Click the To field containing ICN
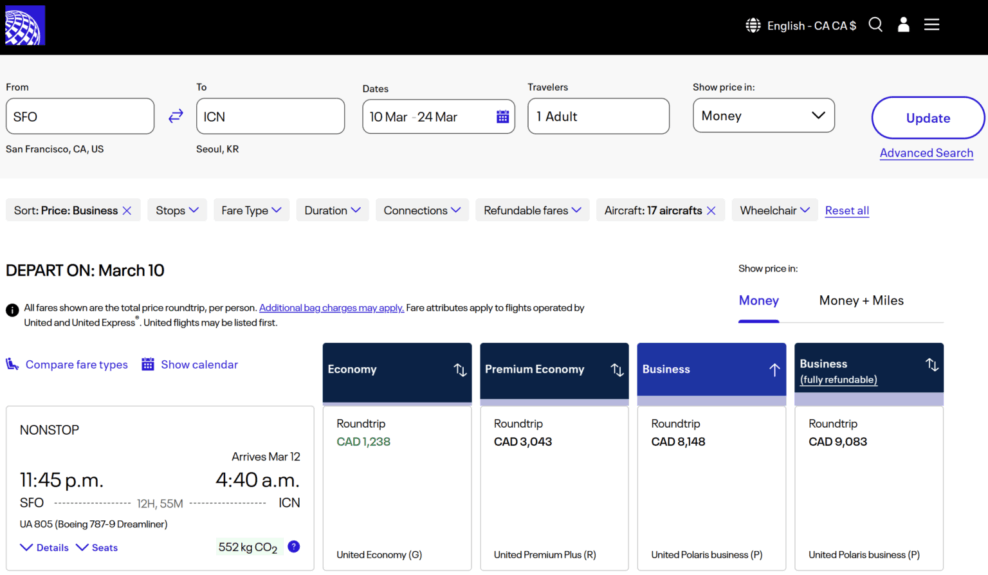The height and width of the screenshot is (575, 988). (270, 116)
